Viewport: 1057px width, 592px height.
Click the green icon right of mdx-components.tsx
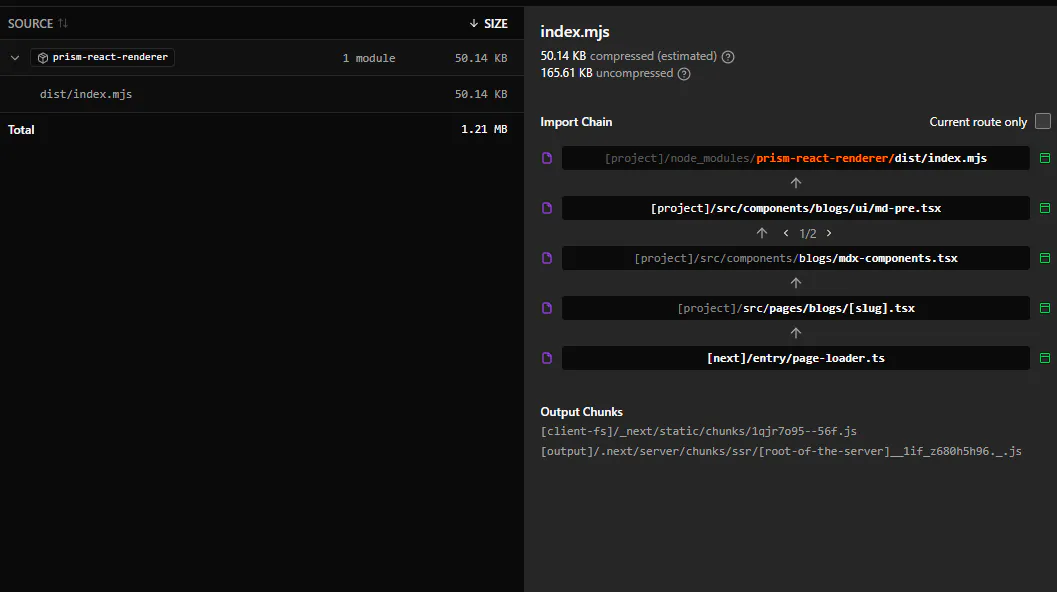pyautogui.click(x=1045, y=258)
